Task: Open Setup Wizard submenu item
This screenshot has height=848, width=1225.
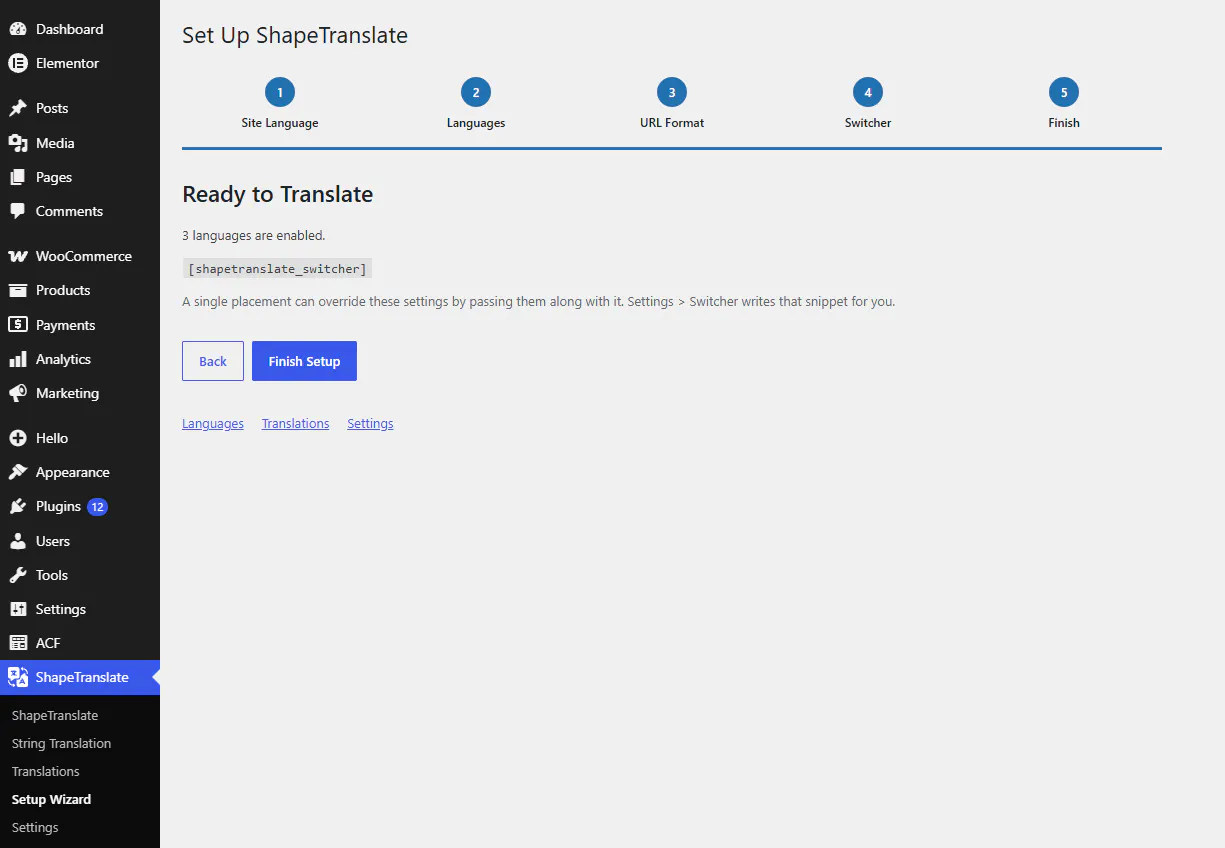Action: click(51, 799)
